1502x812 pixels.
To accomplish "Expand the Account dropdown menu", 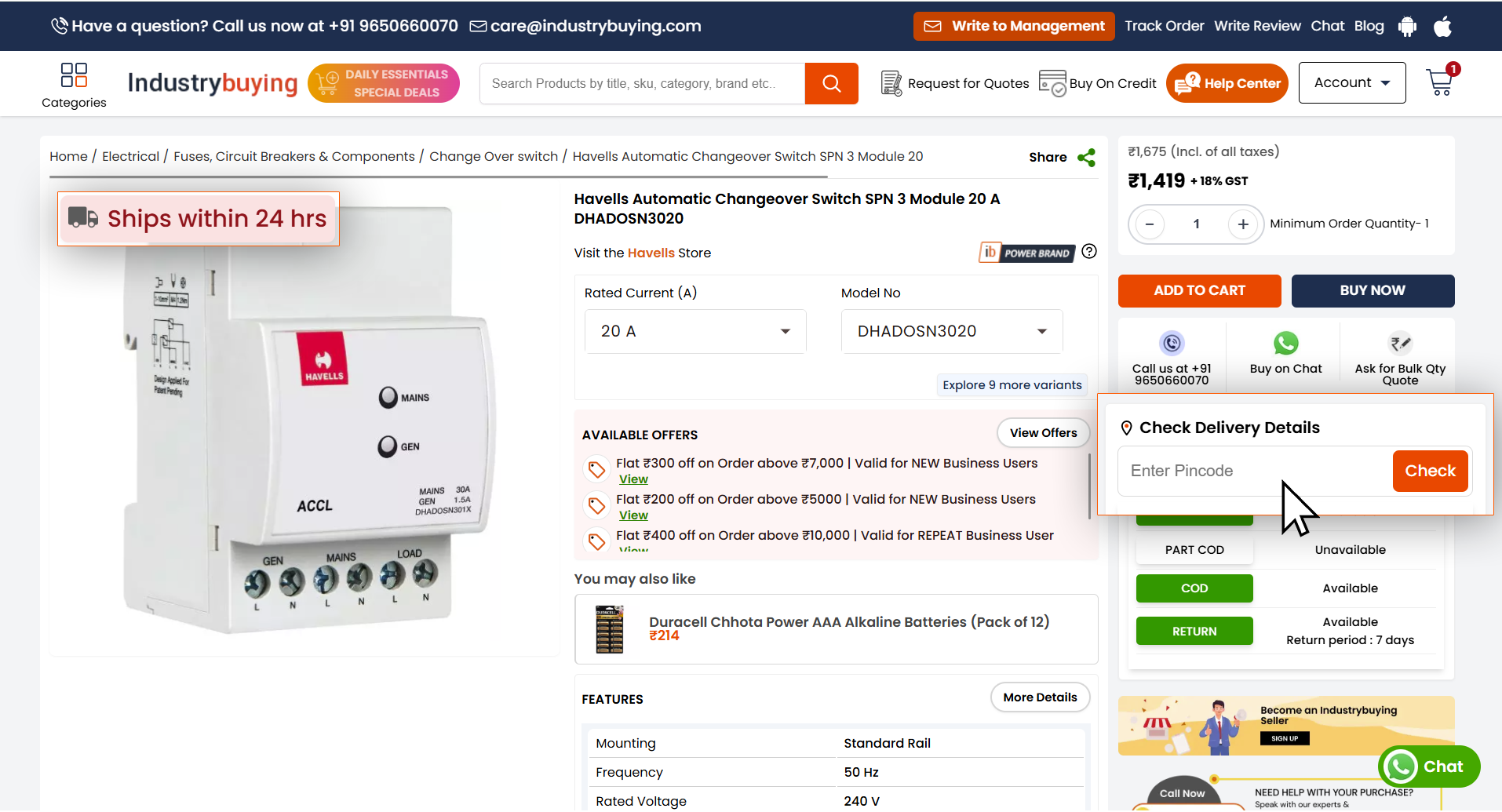I will coord(1351,83).
